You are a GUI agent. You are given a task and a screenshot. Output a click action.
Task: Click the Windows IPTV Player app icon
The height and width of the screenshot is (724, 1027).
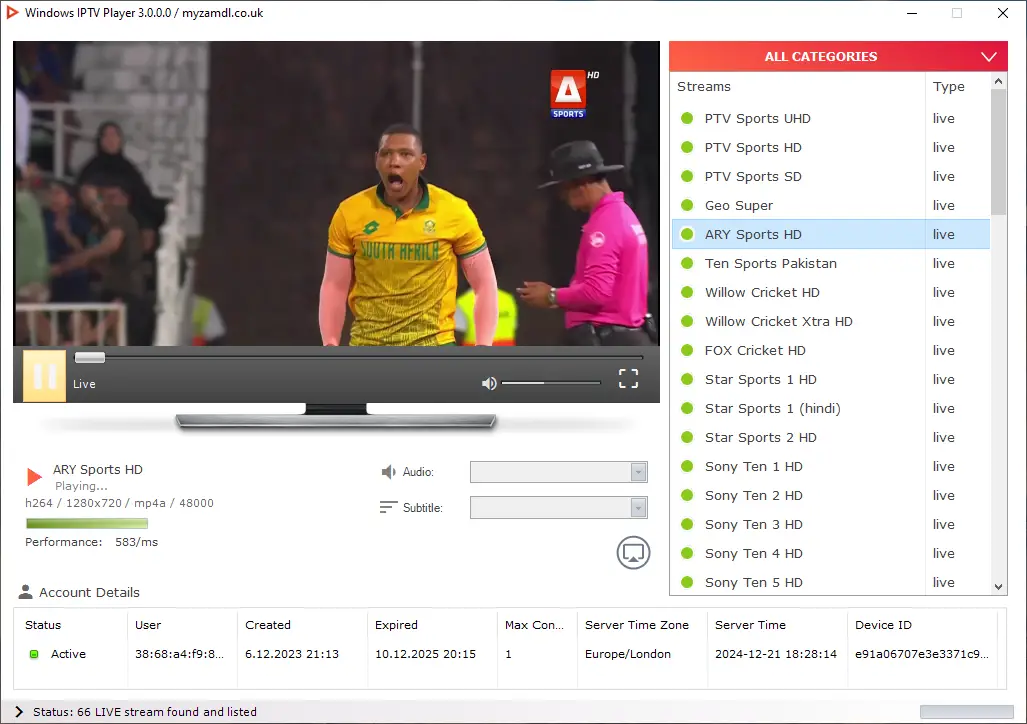tap(12, 12)
